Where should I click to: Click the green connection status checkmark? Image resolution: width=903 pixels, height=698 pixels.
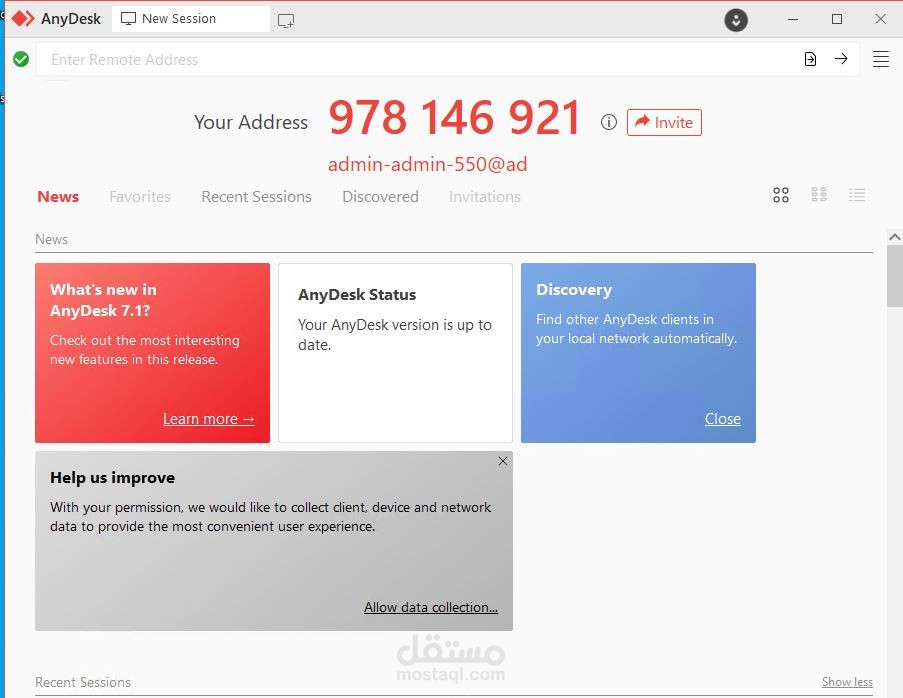click(21, 59)
